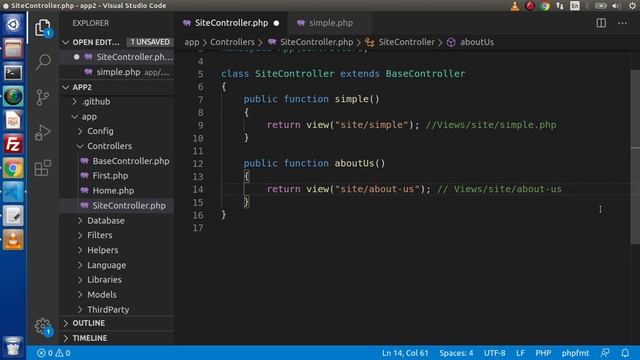The width and height of the screenshot is (640, 360).
Task: Open the Run and Debug view
Action: (42, 132)
